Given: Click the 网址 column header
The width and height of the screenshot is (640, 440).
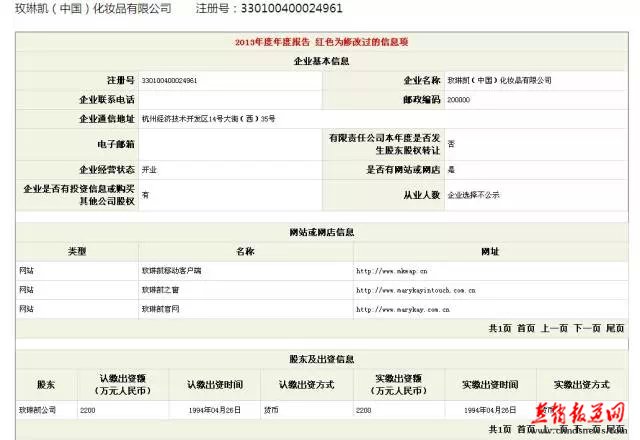Looking at the screenshot, I should point(490,251).
